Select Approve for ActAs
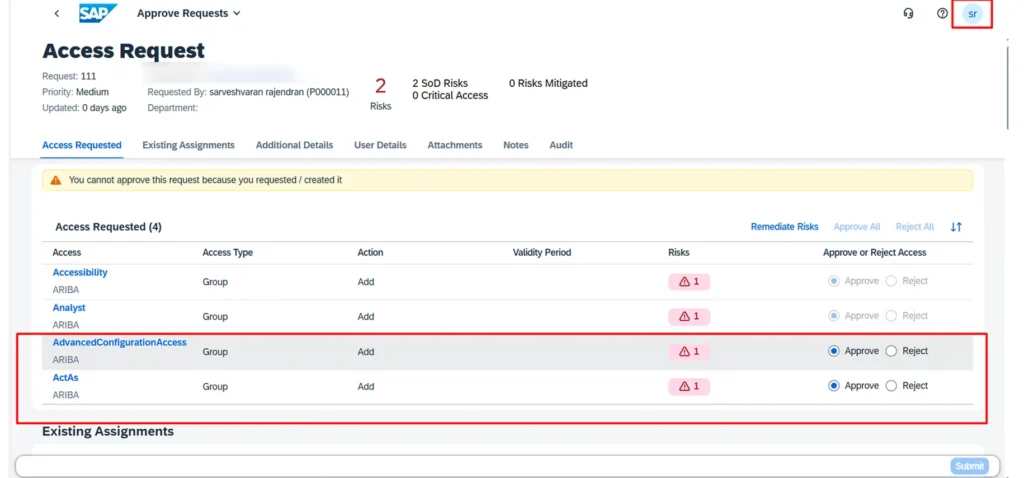Viewport: 1024px width, 478px height. click(x=834, y=386)
